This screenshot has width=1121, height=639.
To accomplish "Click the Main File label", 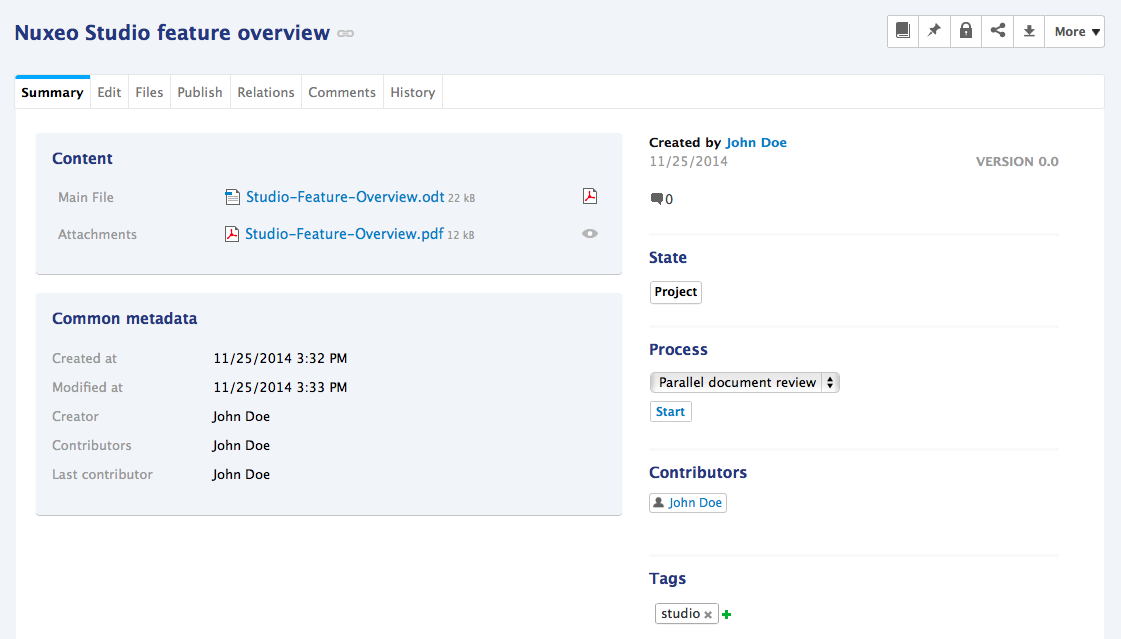I will [86, 197].
